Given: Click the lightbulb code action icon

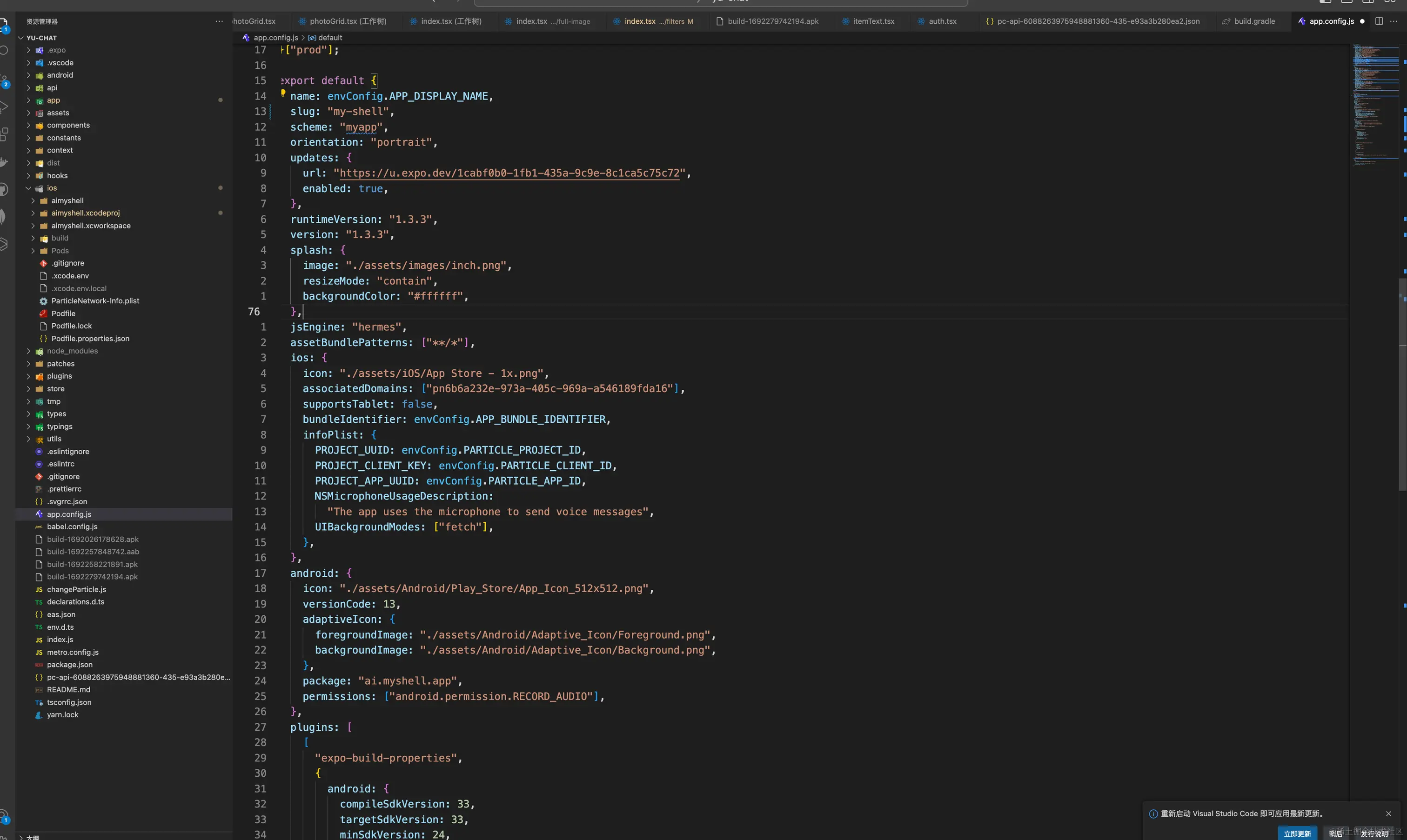Looking at the screenshot, I should coord(283,93).
